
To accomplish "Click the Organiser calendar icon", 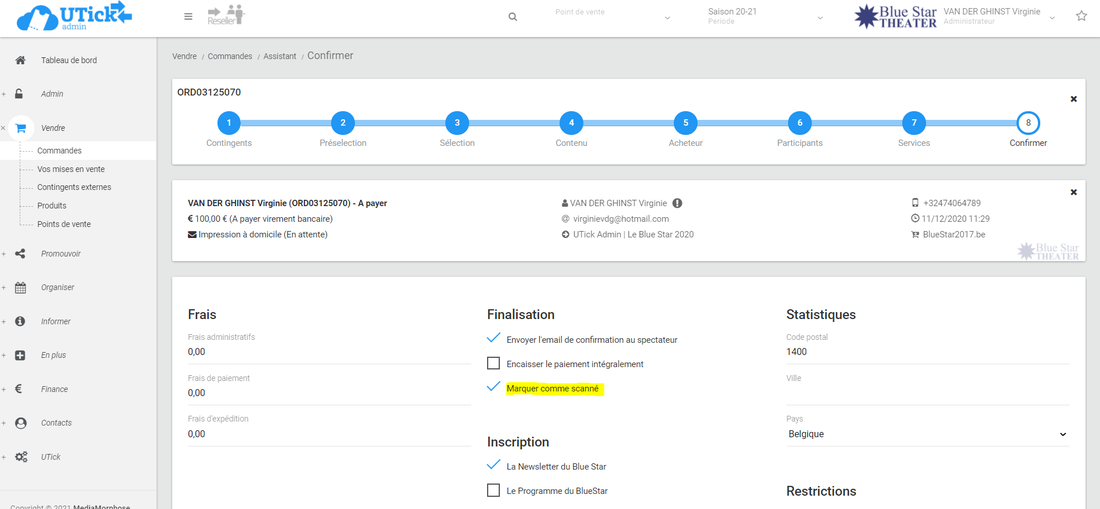I will [20, 288].
